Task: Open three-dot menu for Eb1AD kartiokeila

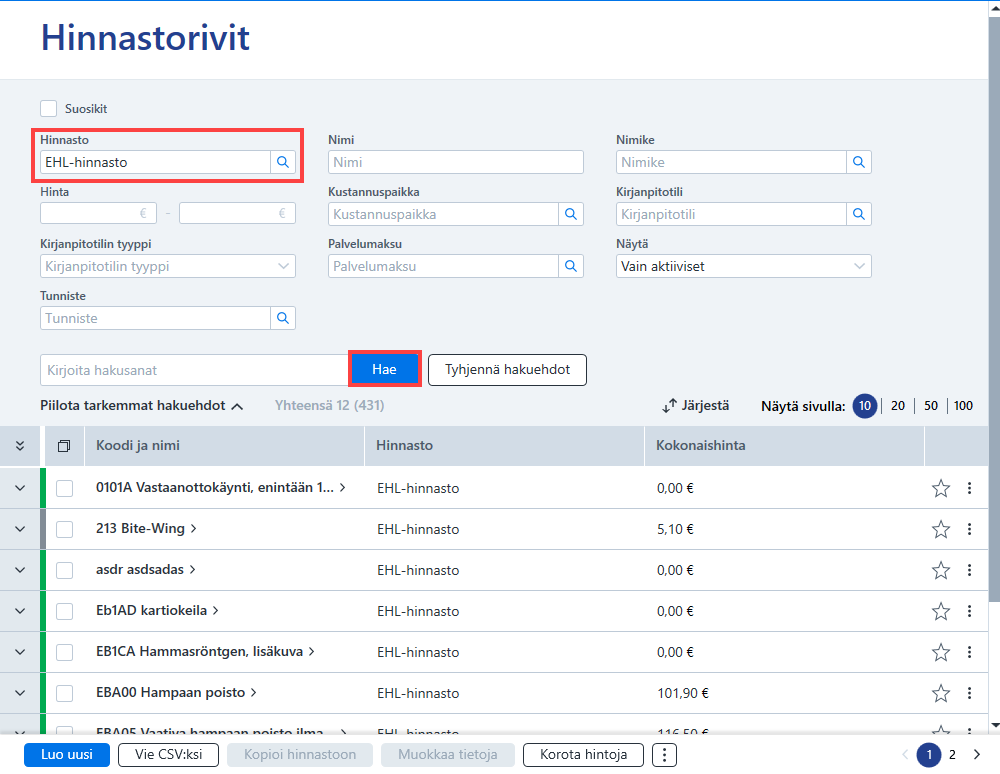Action: coord(969,611)
